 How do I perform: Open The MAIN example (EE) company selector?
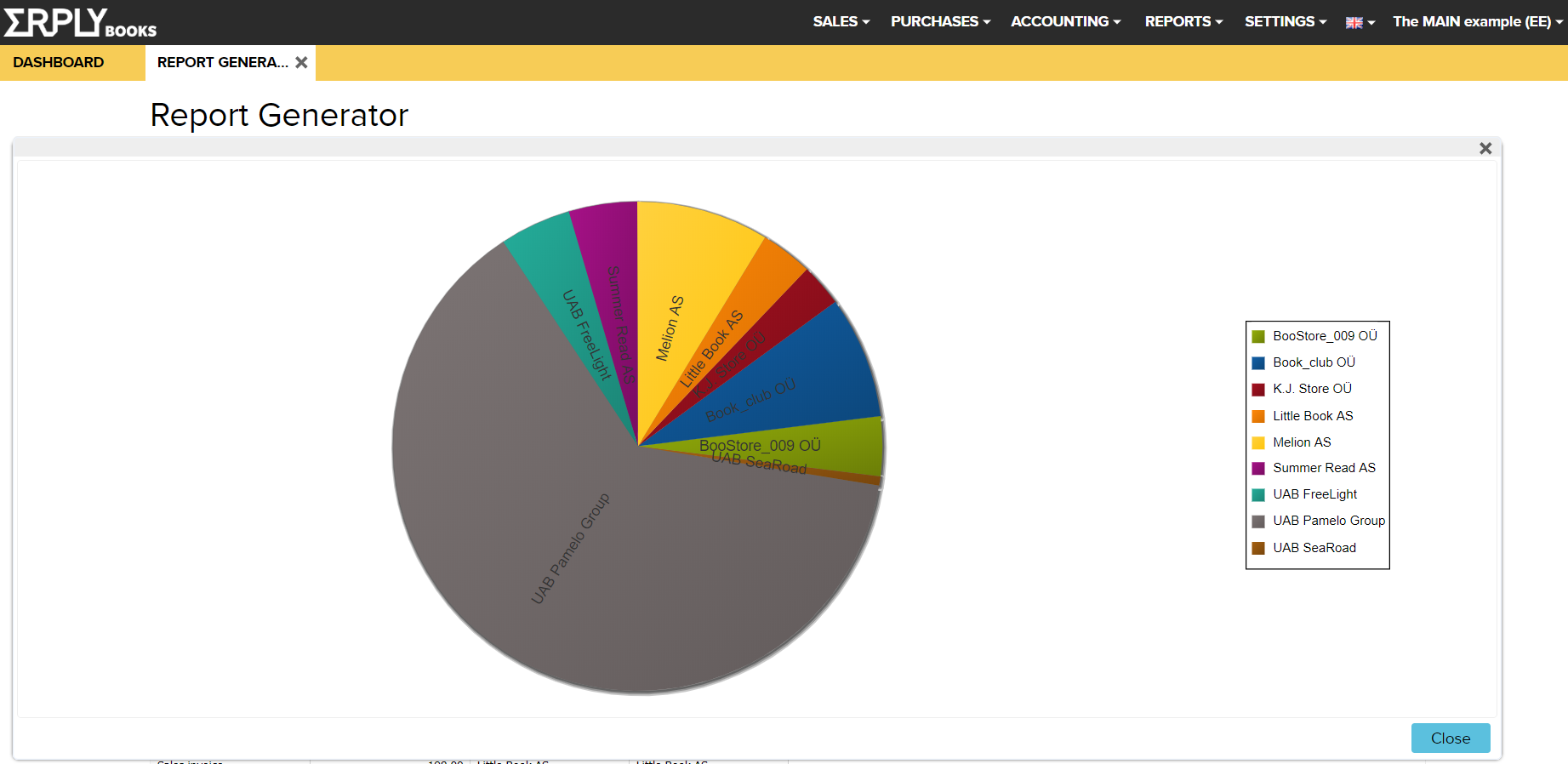click(x=1477, y=21)
